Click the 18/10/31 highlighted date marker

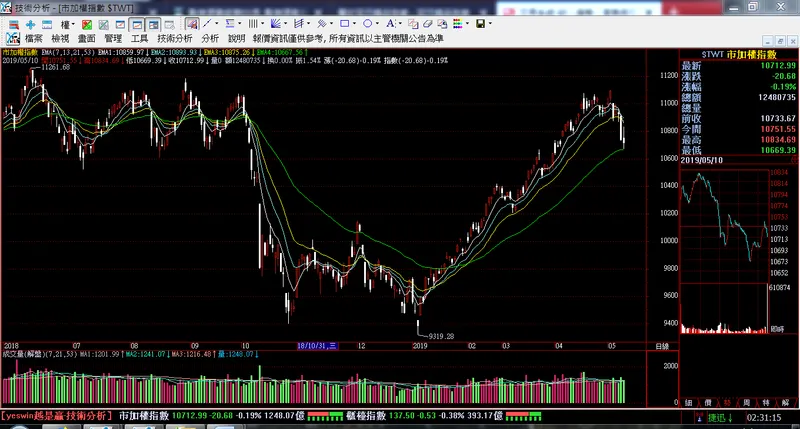(317, 346)
